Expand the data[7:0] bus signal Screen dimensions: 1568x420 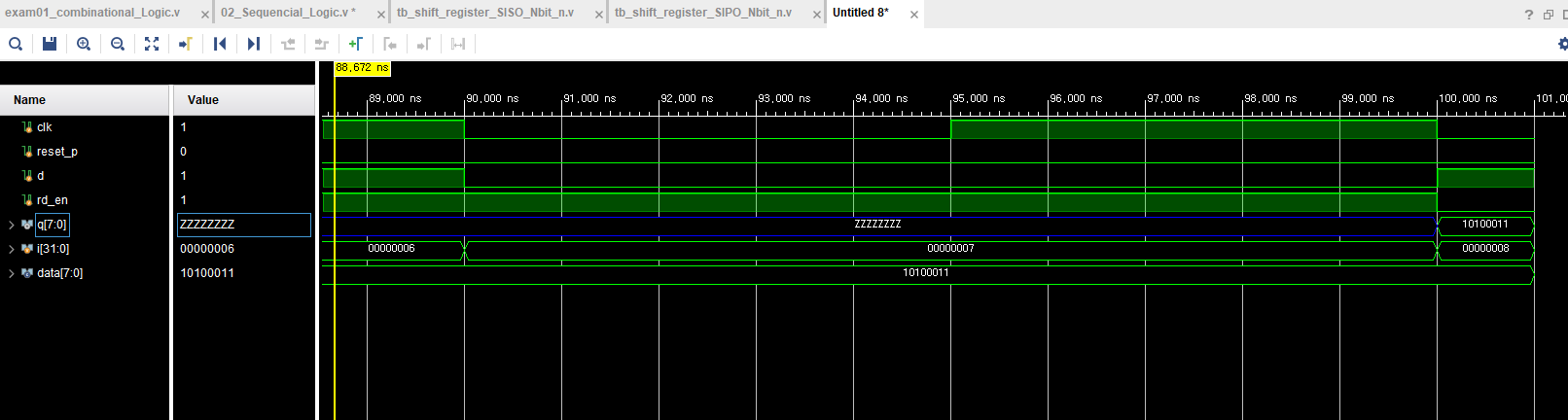point(12,273)
